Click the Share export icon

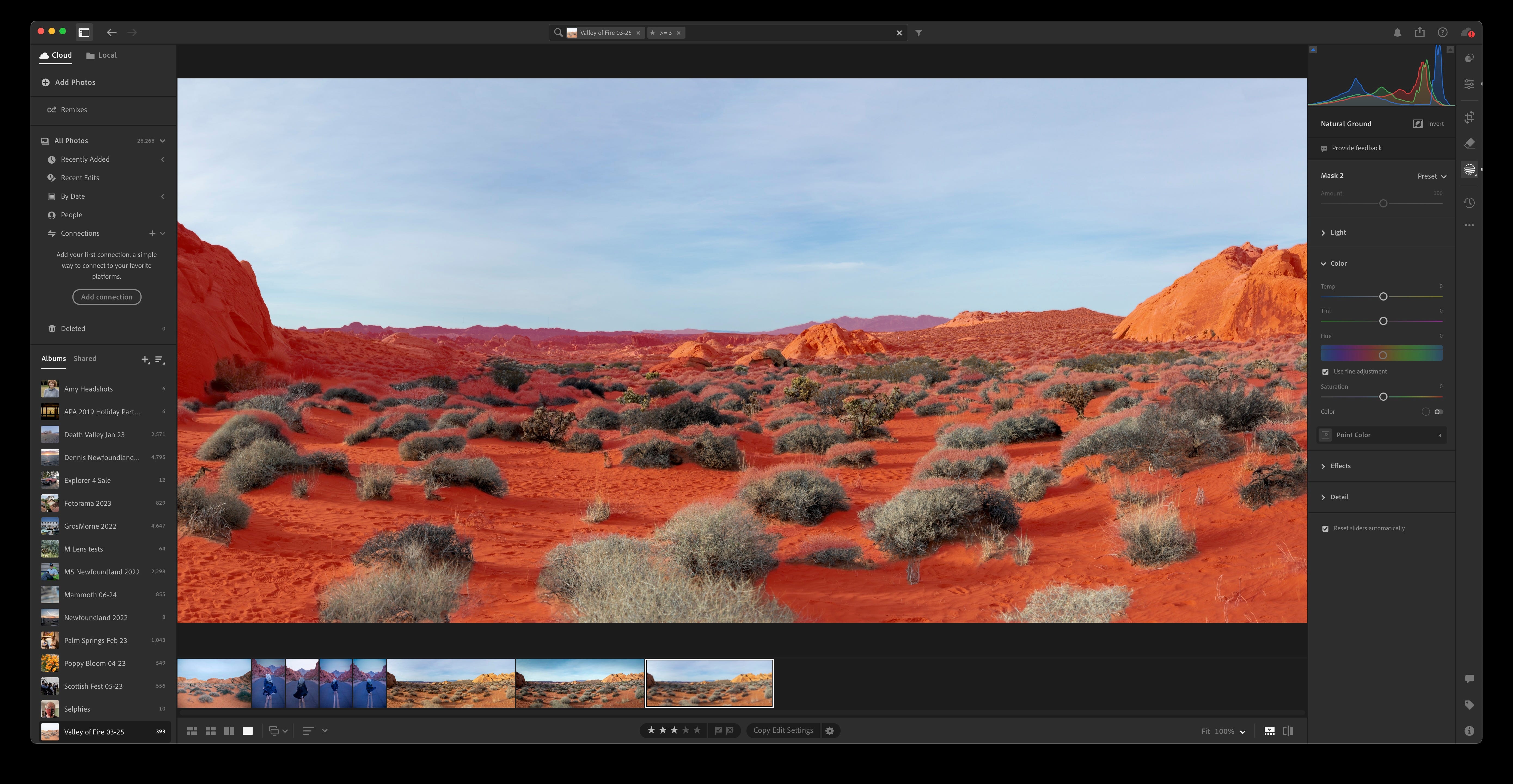(x=1420, y=32)
